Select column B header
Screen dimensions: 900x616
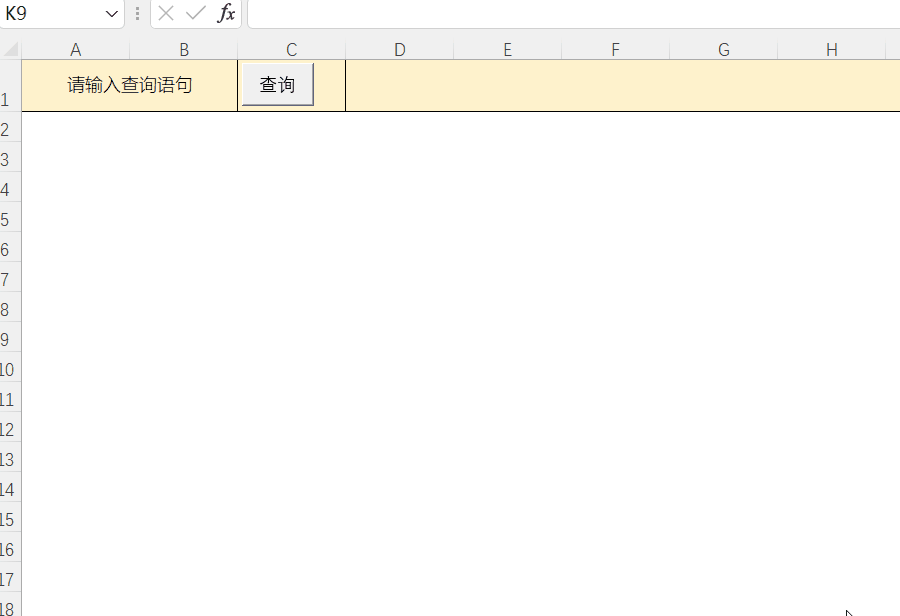click(x=184, y=50)
